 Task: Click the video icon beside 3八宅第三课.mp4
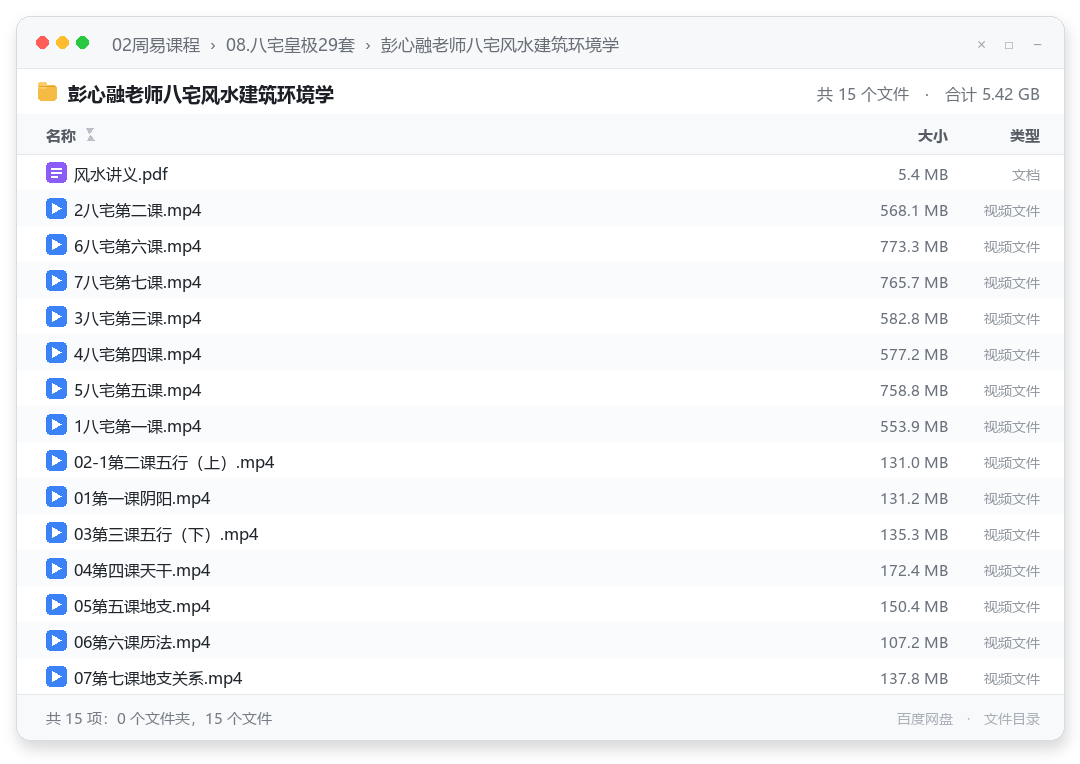click(x=56, y=317)
